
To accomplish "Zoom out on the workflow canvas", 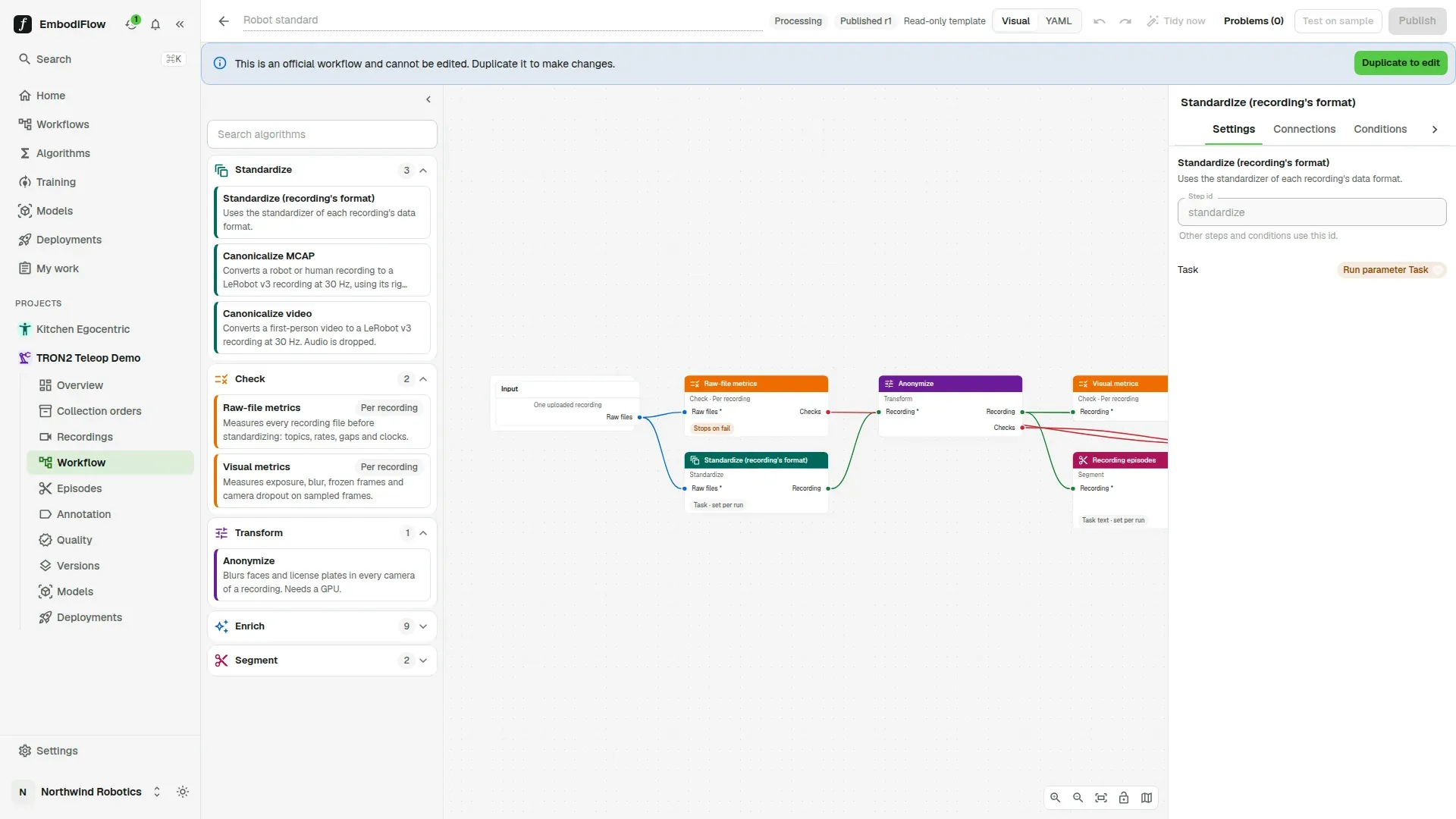I will 1078,798.
